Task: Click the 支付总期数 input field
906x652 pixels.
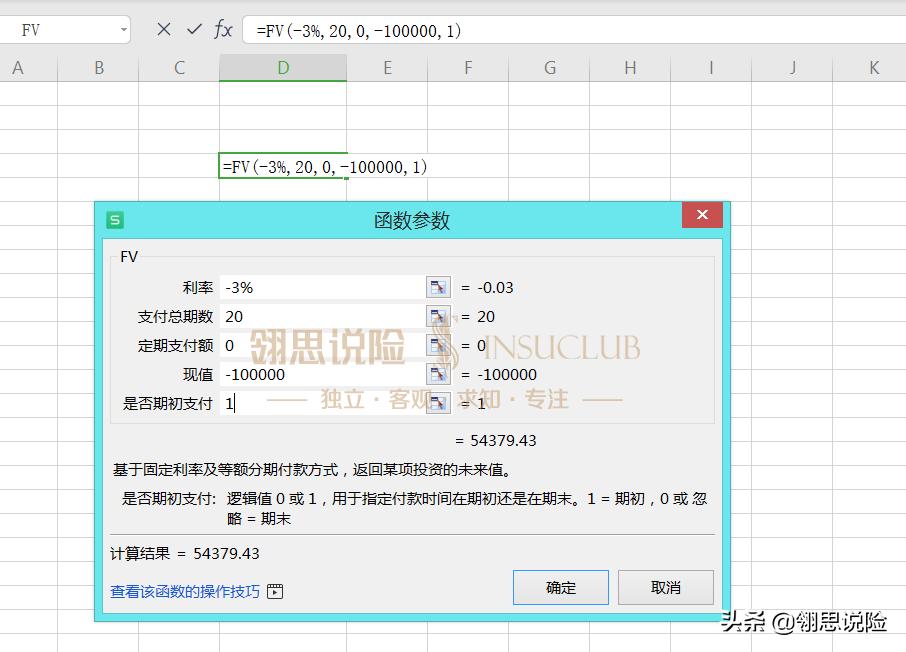Action: tap(322, 316)
